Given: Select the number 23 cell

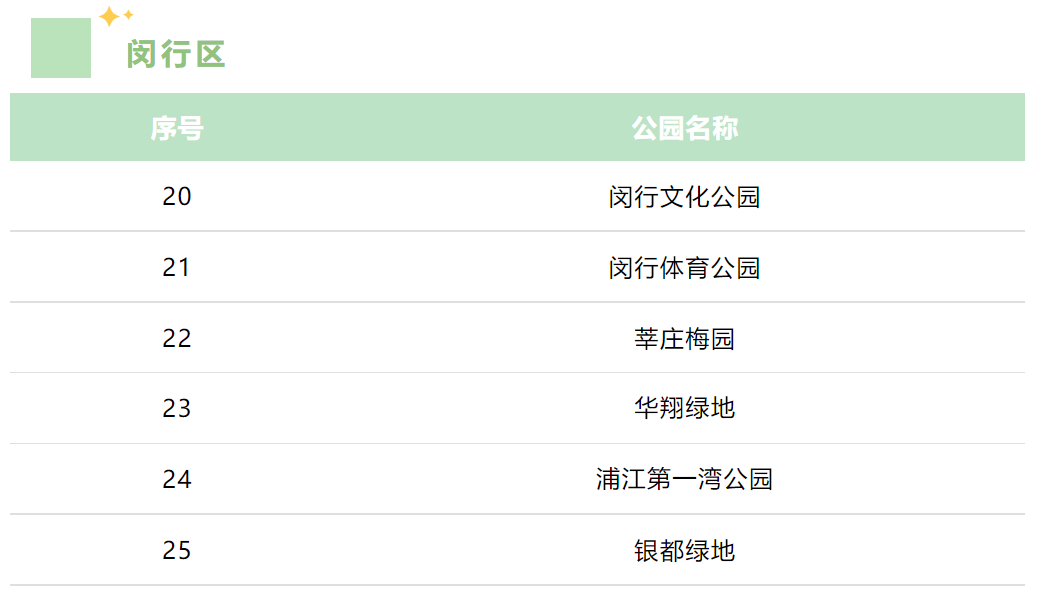Looking at the screenshot, I should tap(177, 408).
